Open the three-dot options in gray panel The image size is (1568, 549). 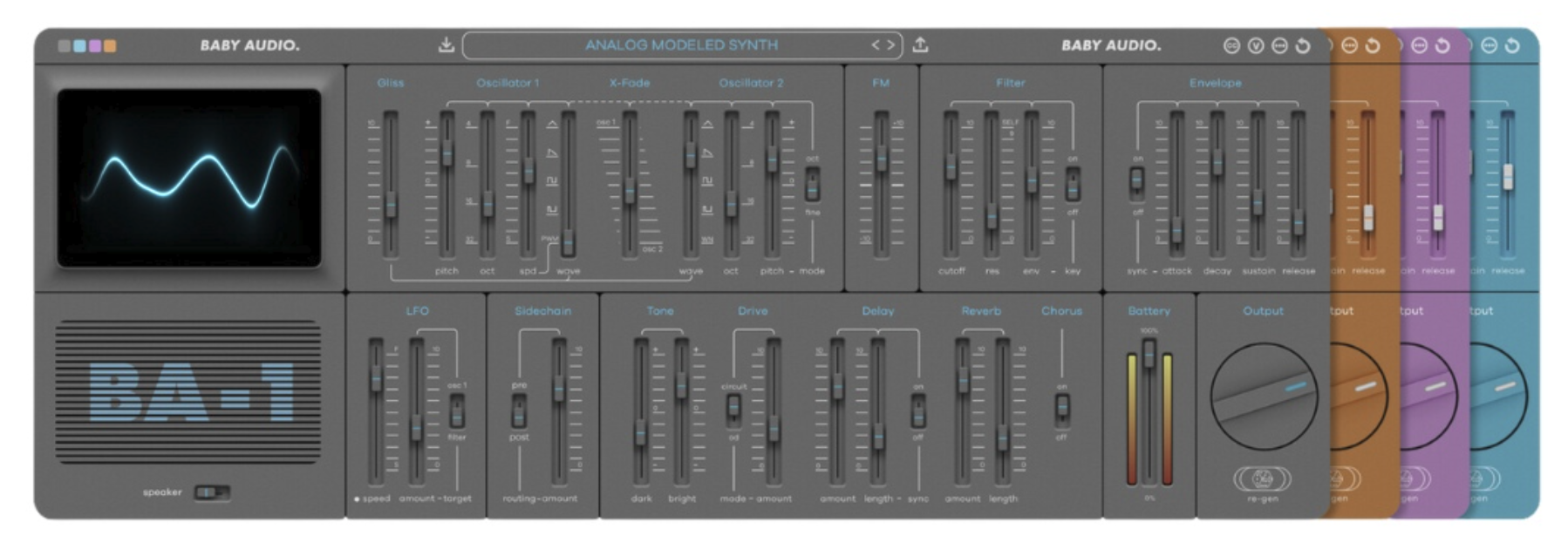[1279, 45]
